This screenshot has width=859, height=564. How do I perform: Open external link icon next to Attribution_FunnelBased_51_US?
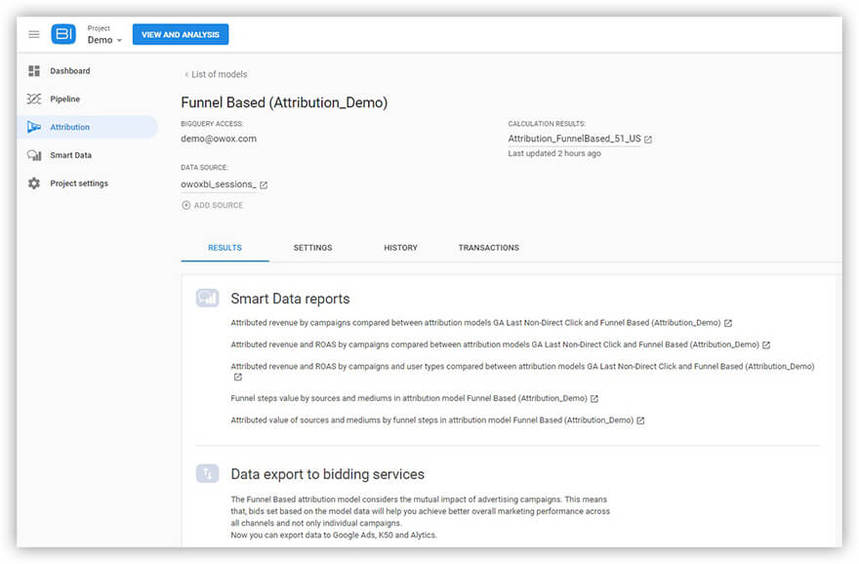648,139
